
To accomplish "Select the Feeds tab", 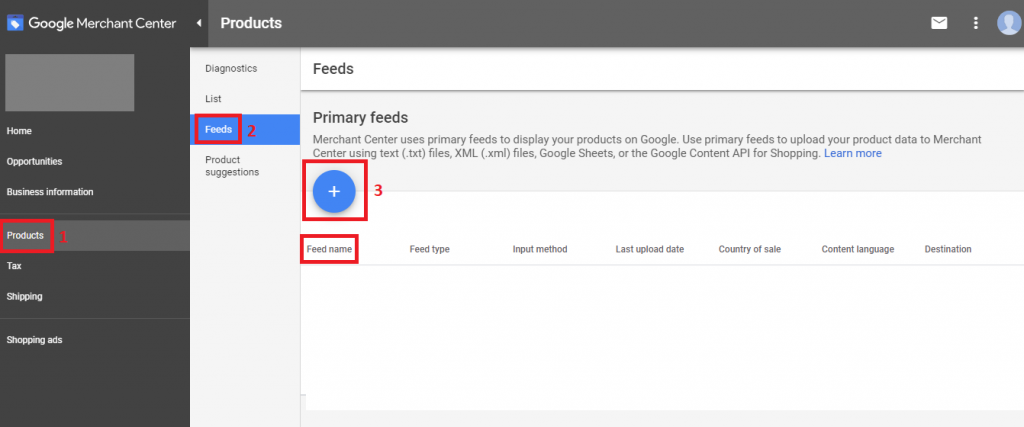I will 245,129.
